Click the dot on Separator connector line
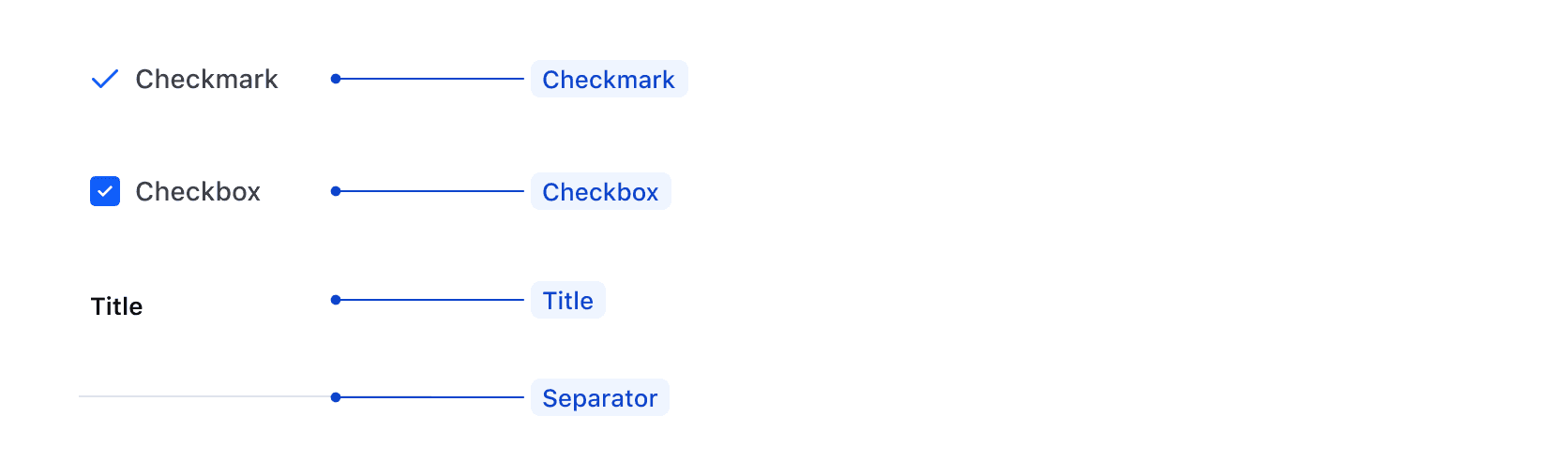Viewport: 1568px width, 476px height. tap(336, 397)
